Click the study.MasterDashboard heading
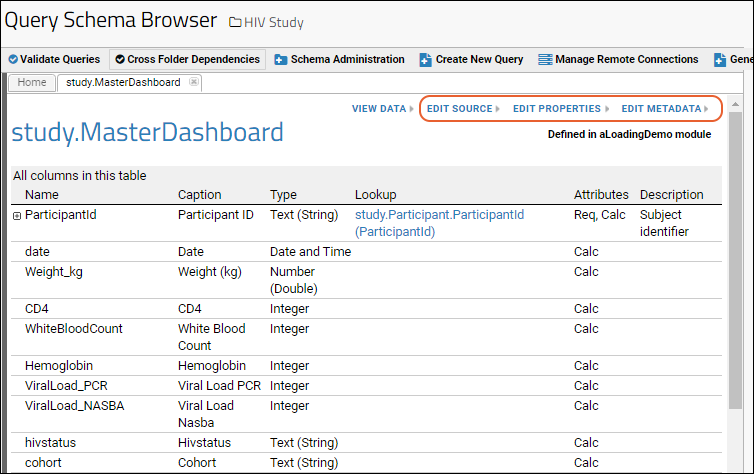754x474 pixels. pyautogui.click(x=148, y=132)
